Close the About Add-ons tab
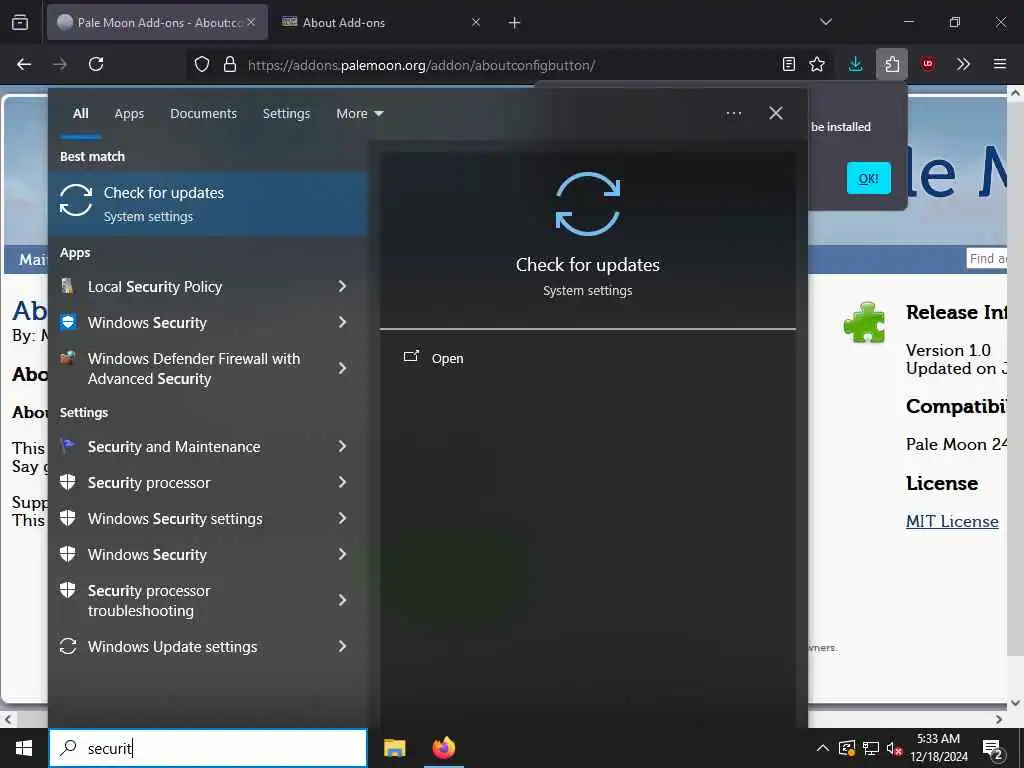Image resolution: width=1024 pixels, height=768 pixels. coord(476,22)
